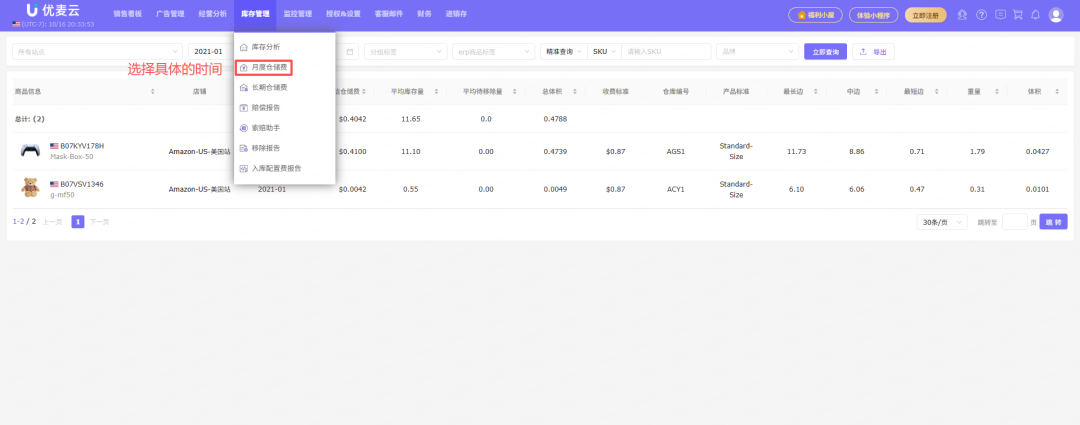
Task: Click the SKU search input field
Action: coord(665,51)
